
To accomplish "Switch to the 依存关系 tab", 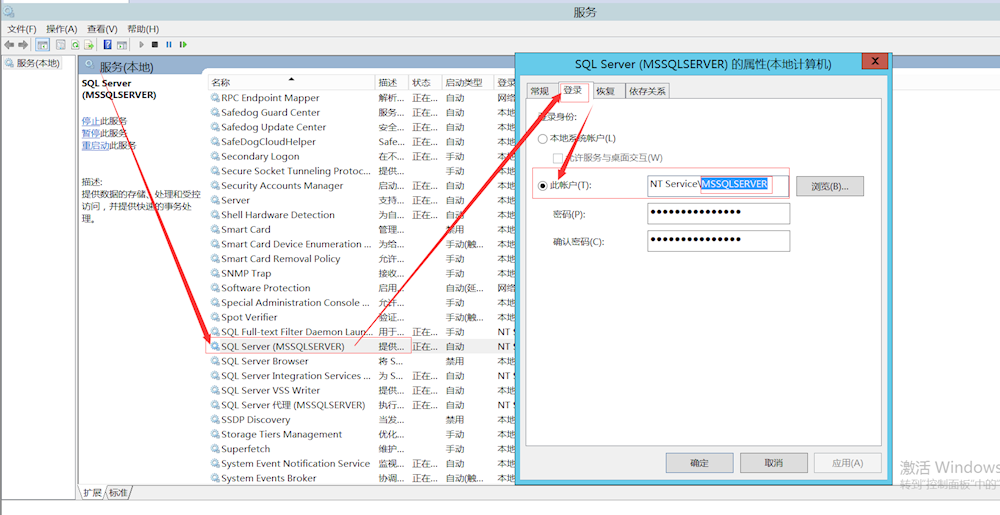I will pyautogui.click(x=647, y=91).
